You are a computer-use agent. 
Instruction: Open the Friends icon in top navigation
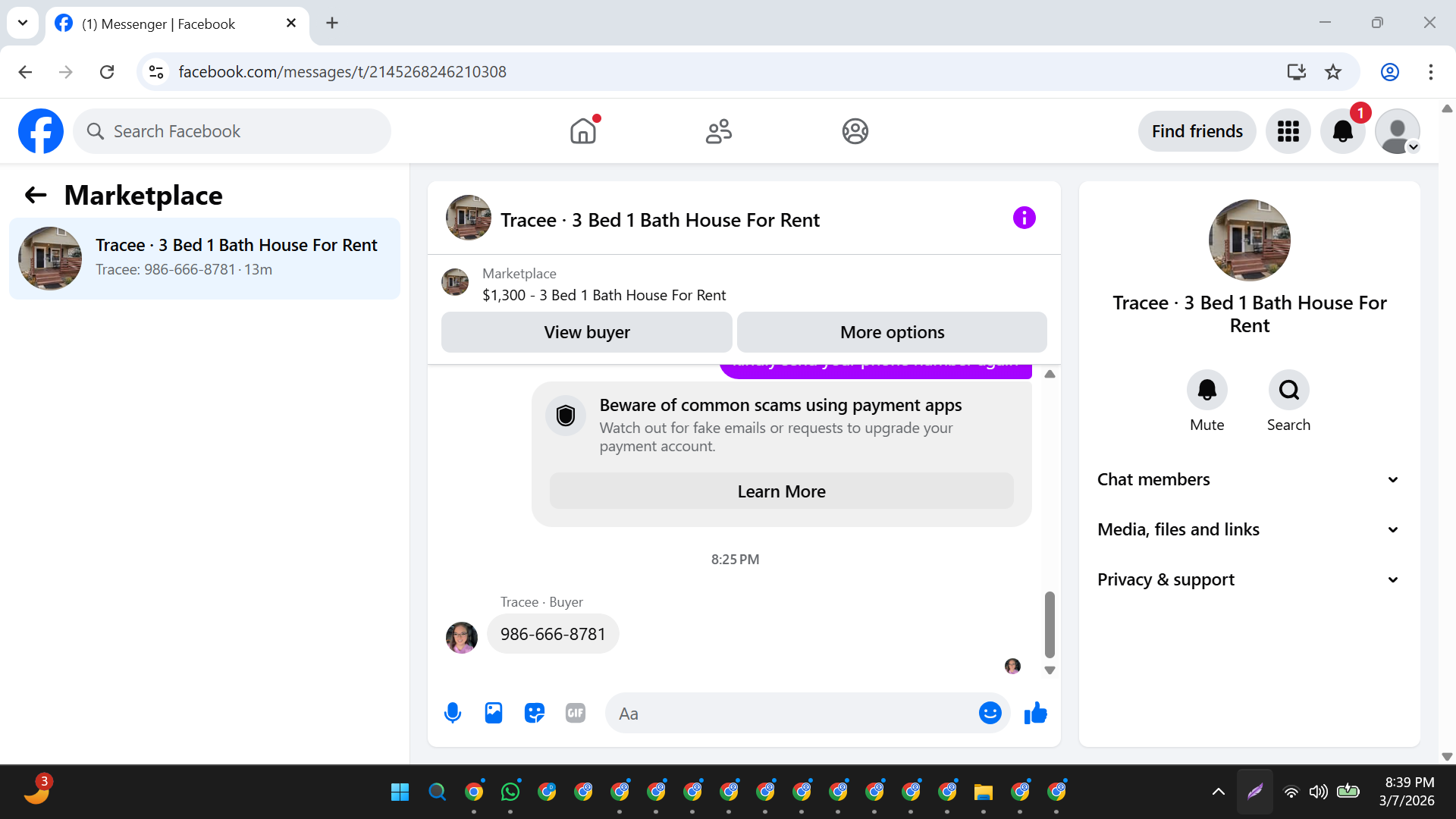pyautogui.click(x=719, y=131)
